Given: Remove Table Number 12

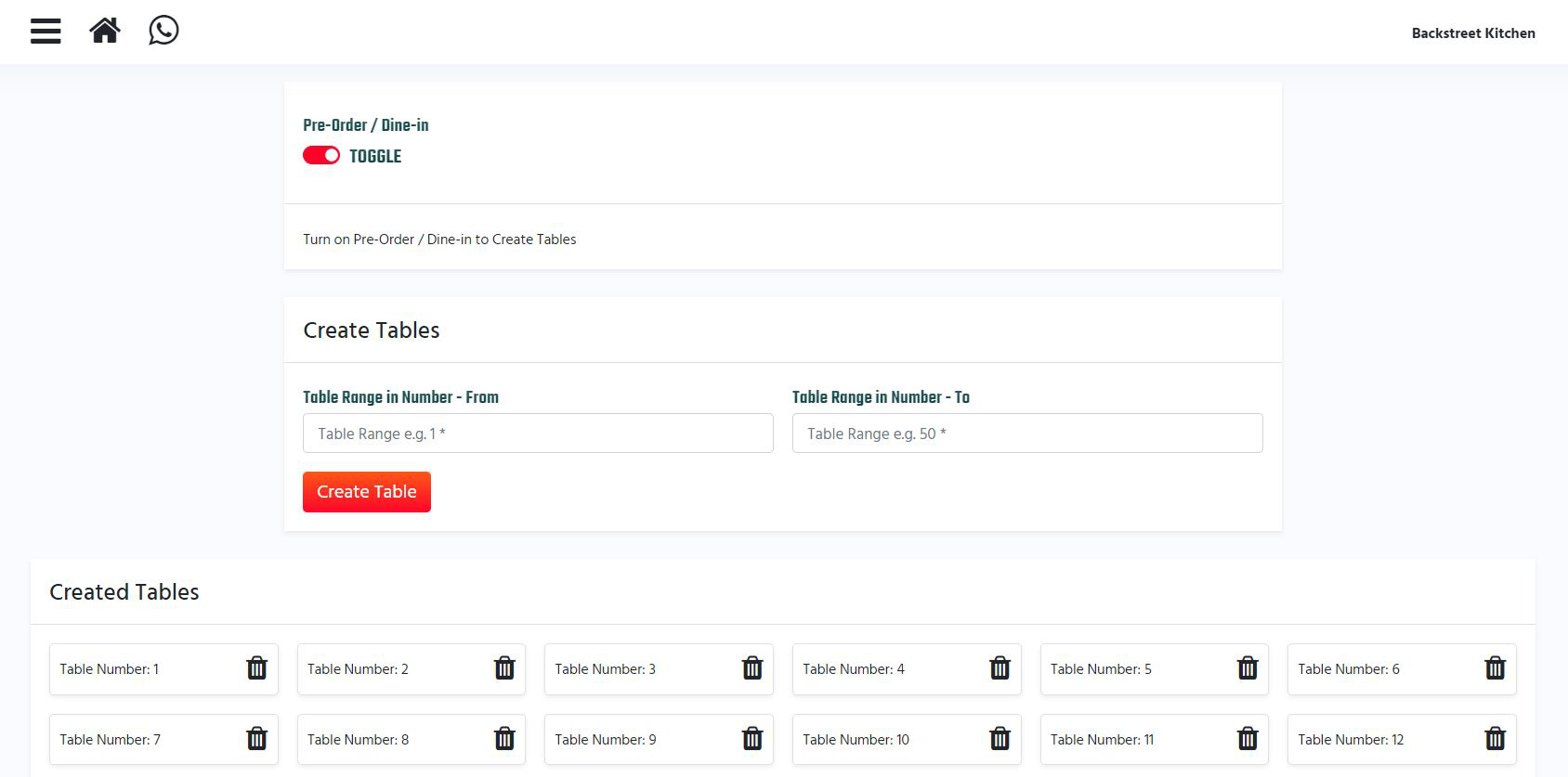Looking at the screenshot, I should [x=1495, y=739].
